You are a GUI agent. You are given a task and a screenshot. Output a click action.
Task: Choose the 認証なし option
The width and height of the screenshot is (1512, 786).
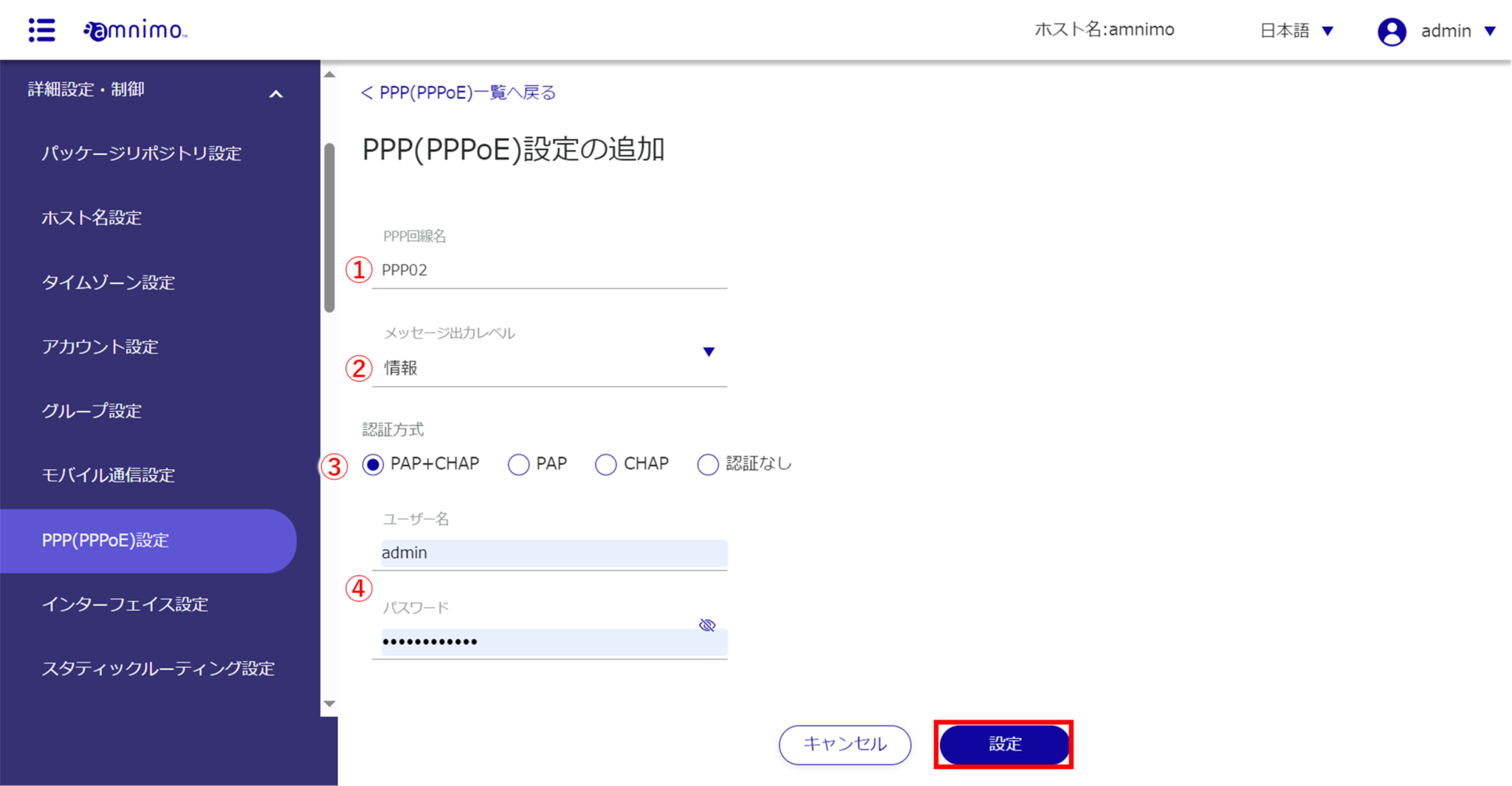(x=708, y=464)
